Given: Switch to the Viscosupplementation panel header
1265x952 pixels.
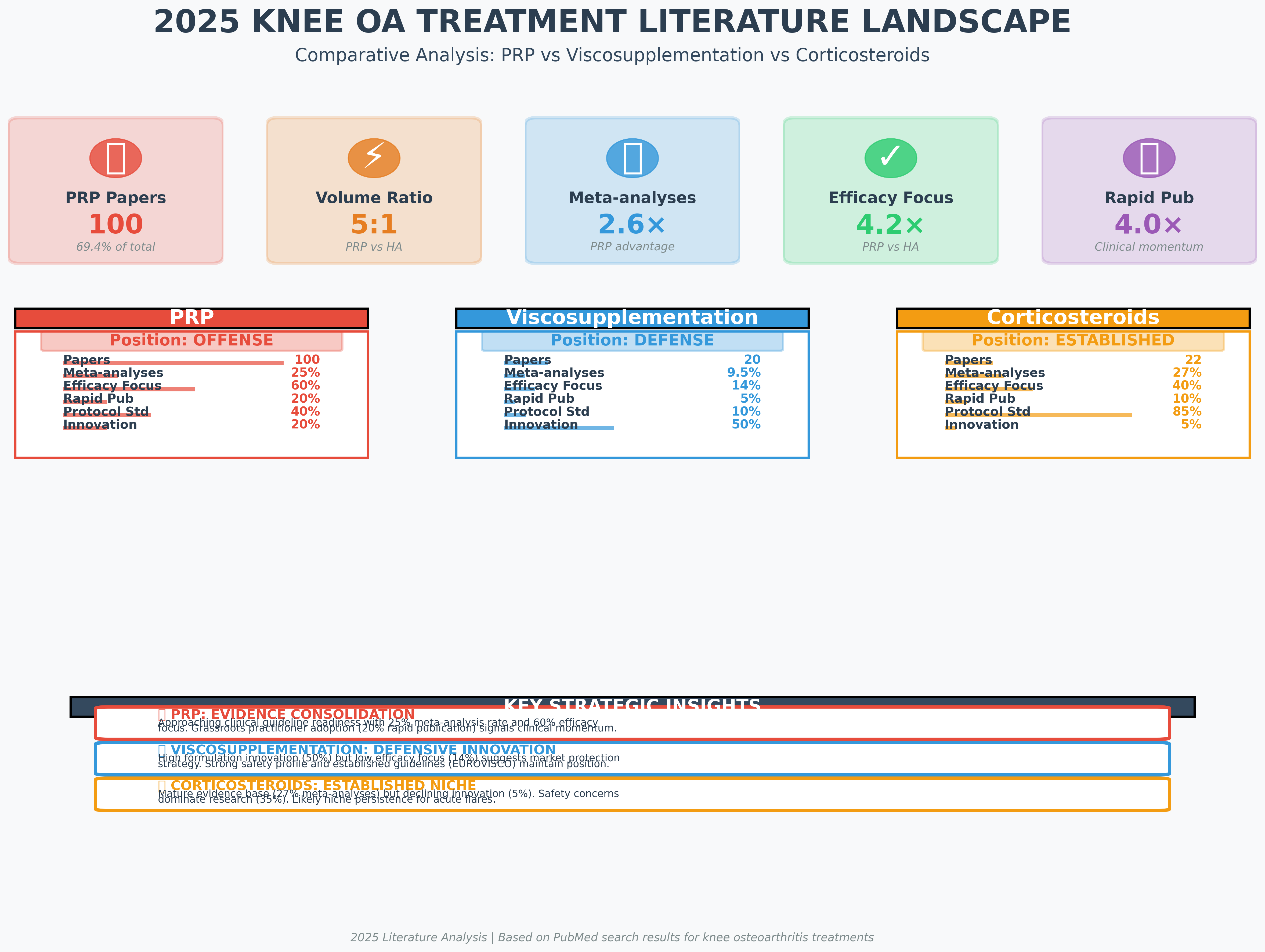Looking at the screenshot, I should pyautogui.click(x=633, y=316).
